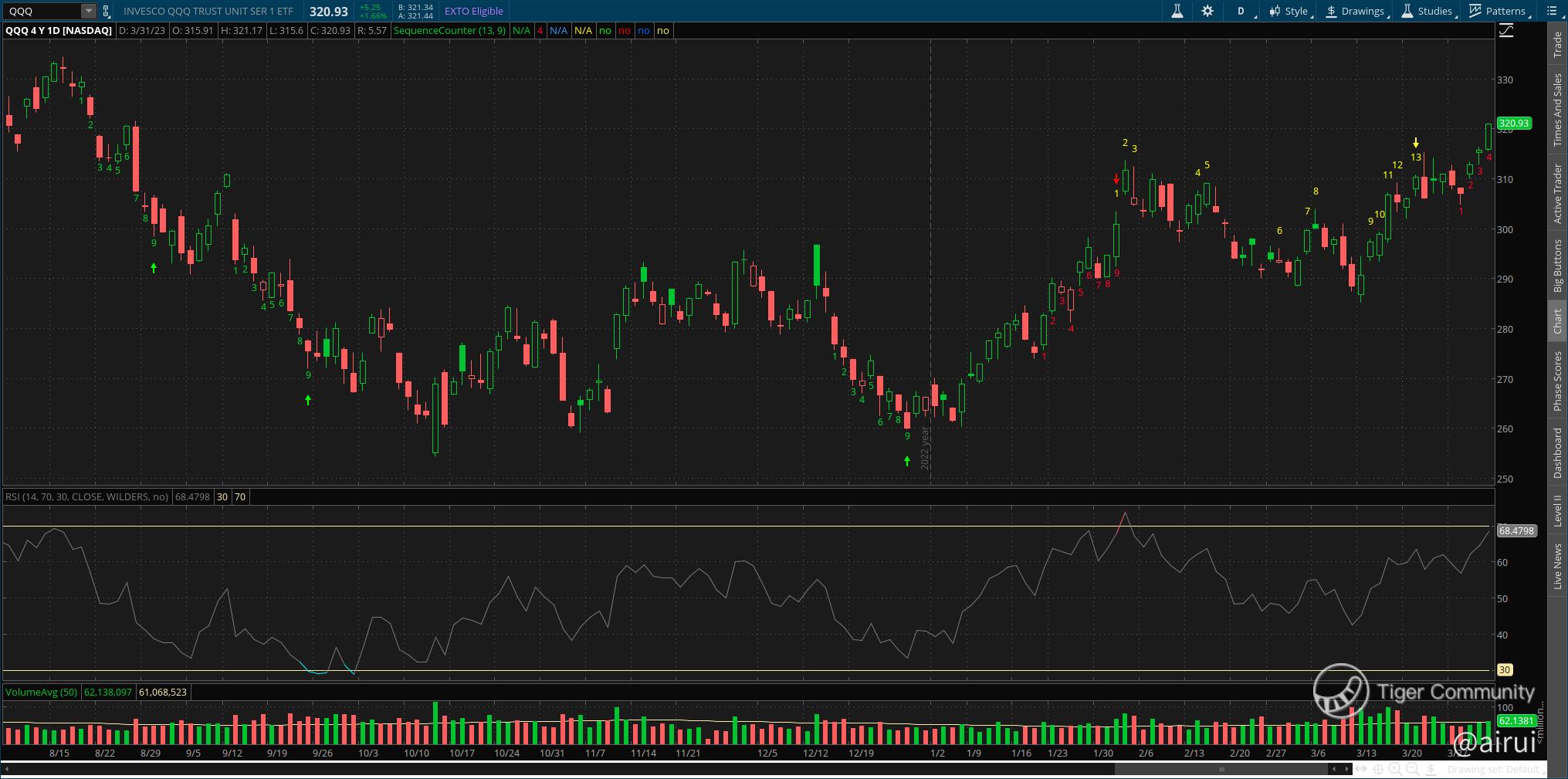Click the green up arrow near 2022 year line
Screen dimensions: 1568x779
(x=907, y=461)
